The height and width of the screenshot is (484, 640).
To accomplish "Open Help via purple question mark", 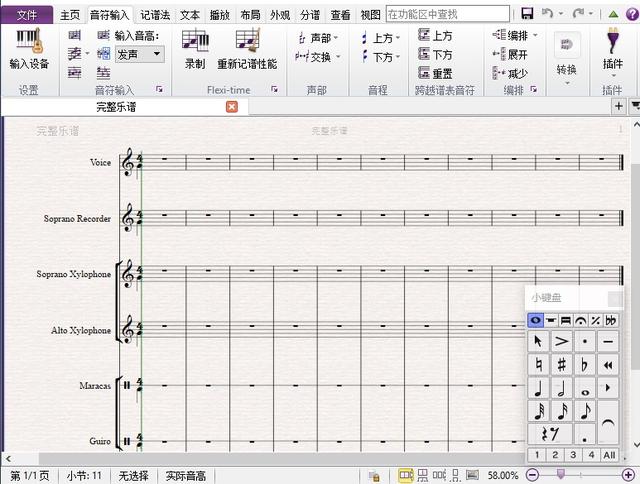I will tap(632, 14).
